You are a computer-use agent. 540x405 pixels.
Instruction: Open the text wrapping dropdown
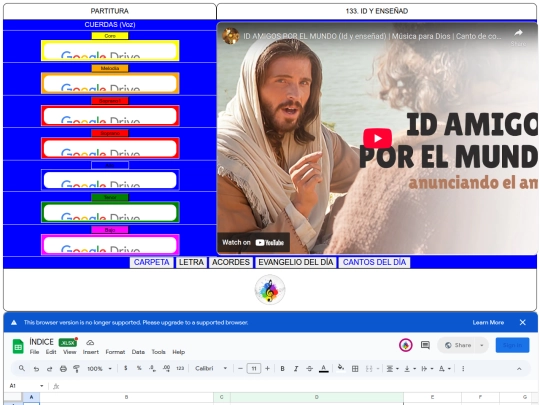tap(427, 368)
